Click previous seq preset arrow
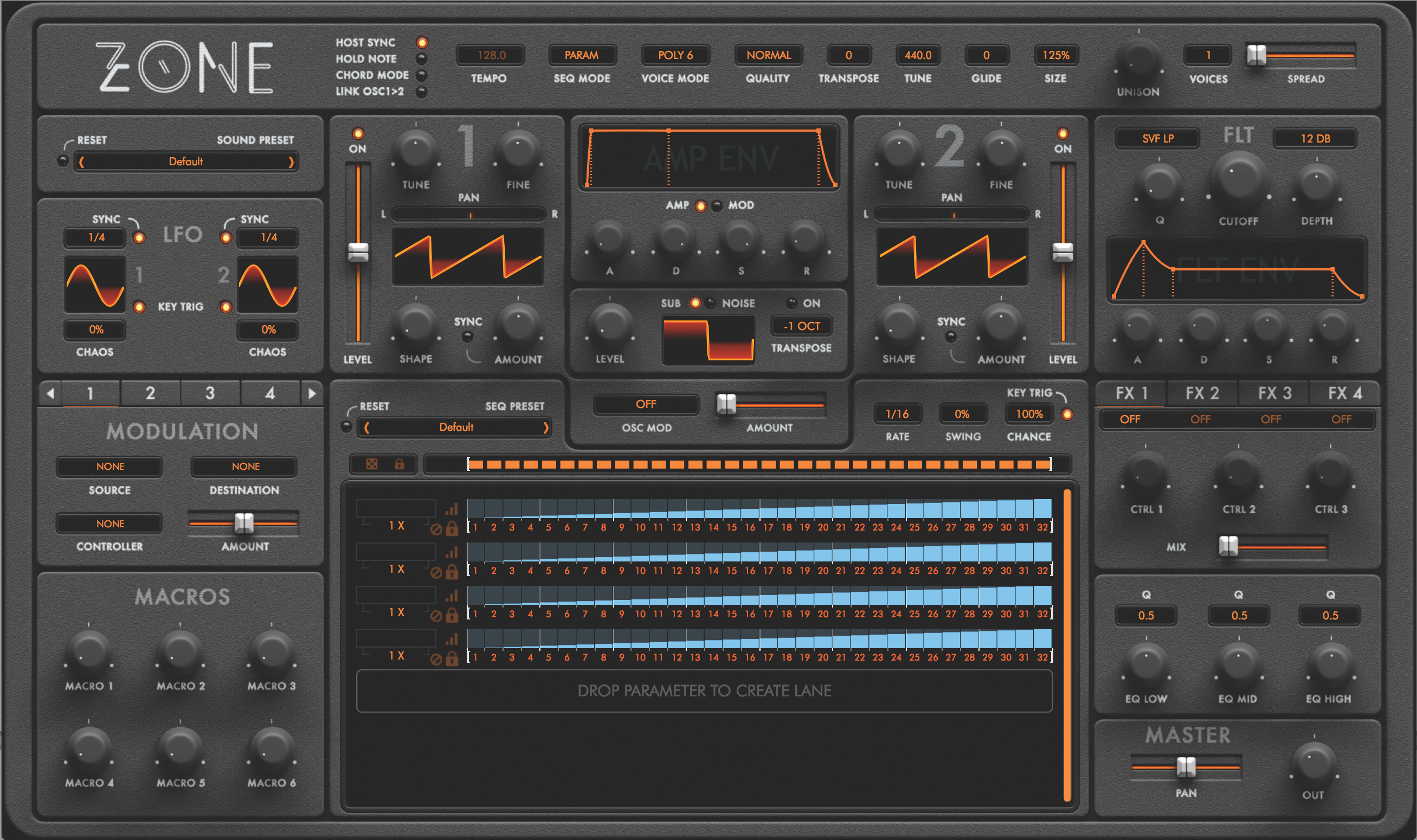1417x840 pixels. pyautogui.click(x=366, y=428)
